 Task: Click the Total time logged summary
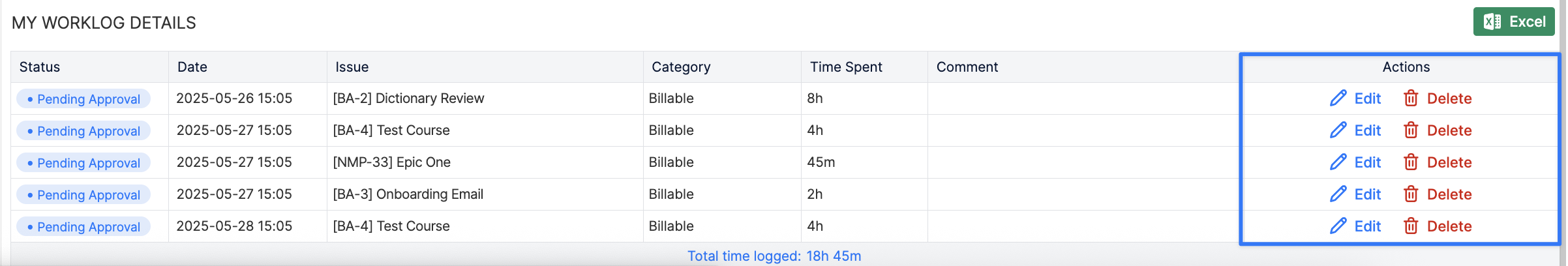click(x=774, y=256)
